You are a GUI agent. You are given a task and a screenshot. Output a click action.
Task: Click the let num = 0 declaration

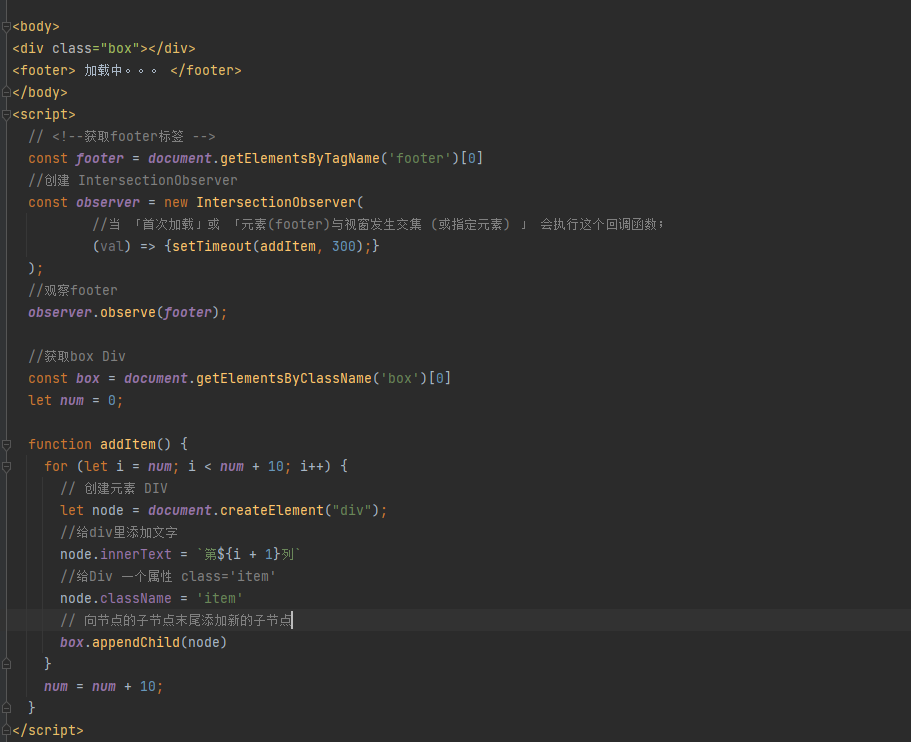coord(75,399)
